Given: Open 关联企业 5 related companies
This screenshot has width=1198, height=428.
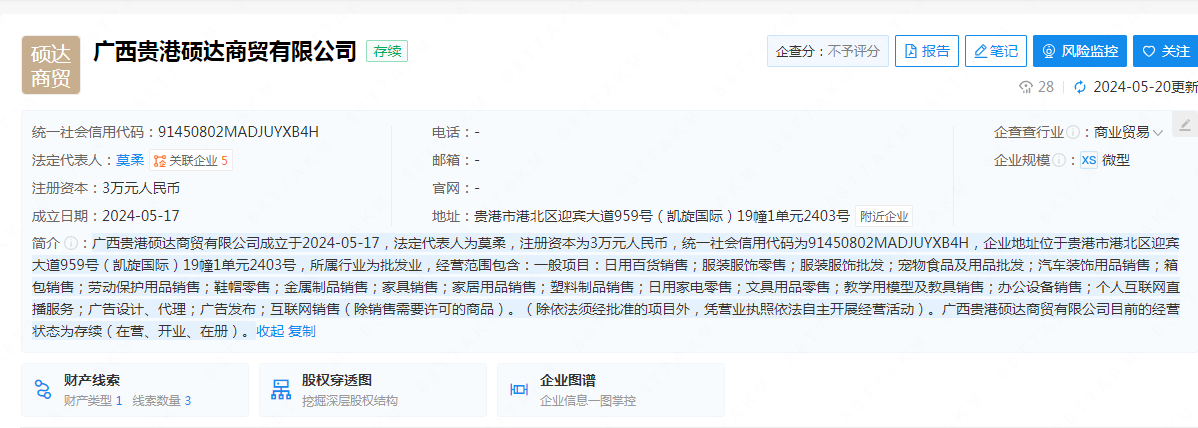Looking at the screenshot, I should point(191,160).
